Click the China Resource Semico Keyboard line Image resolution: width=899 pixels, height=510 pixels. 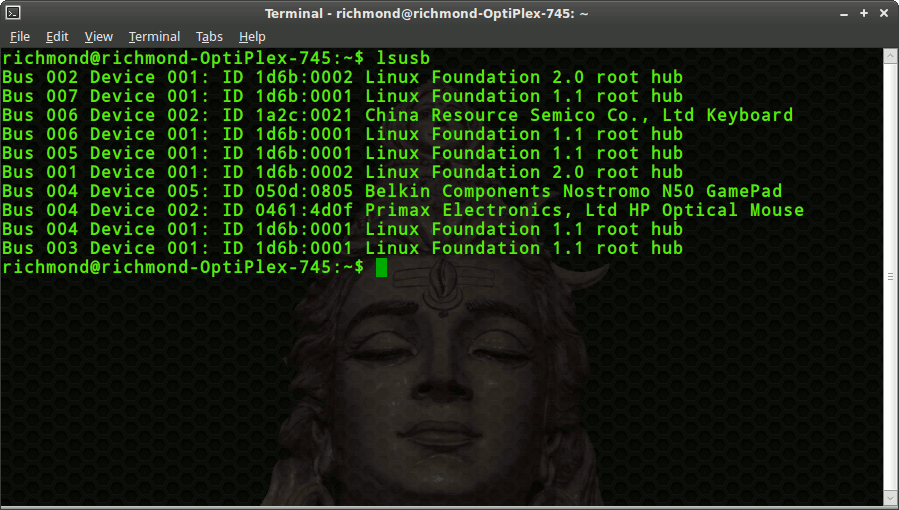pos(397,115)
